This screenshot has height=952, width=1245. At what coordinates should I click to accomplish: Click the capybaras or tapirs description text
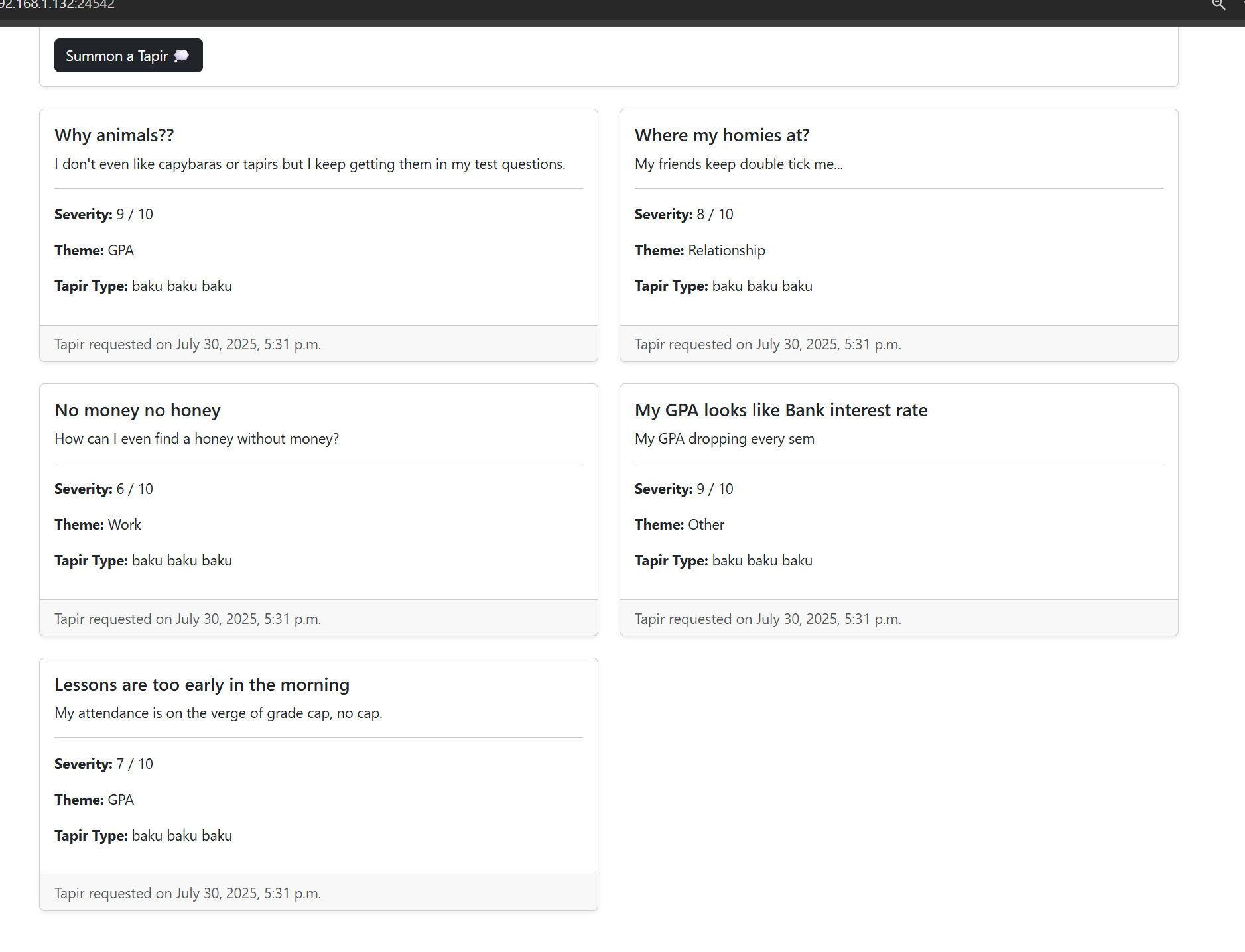point(310,164)
